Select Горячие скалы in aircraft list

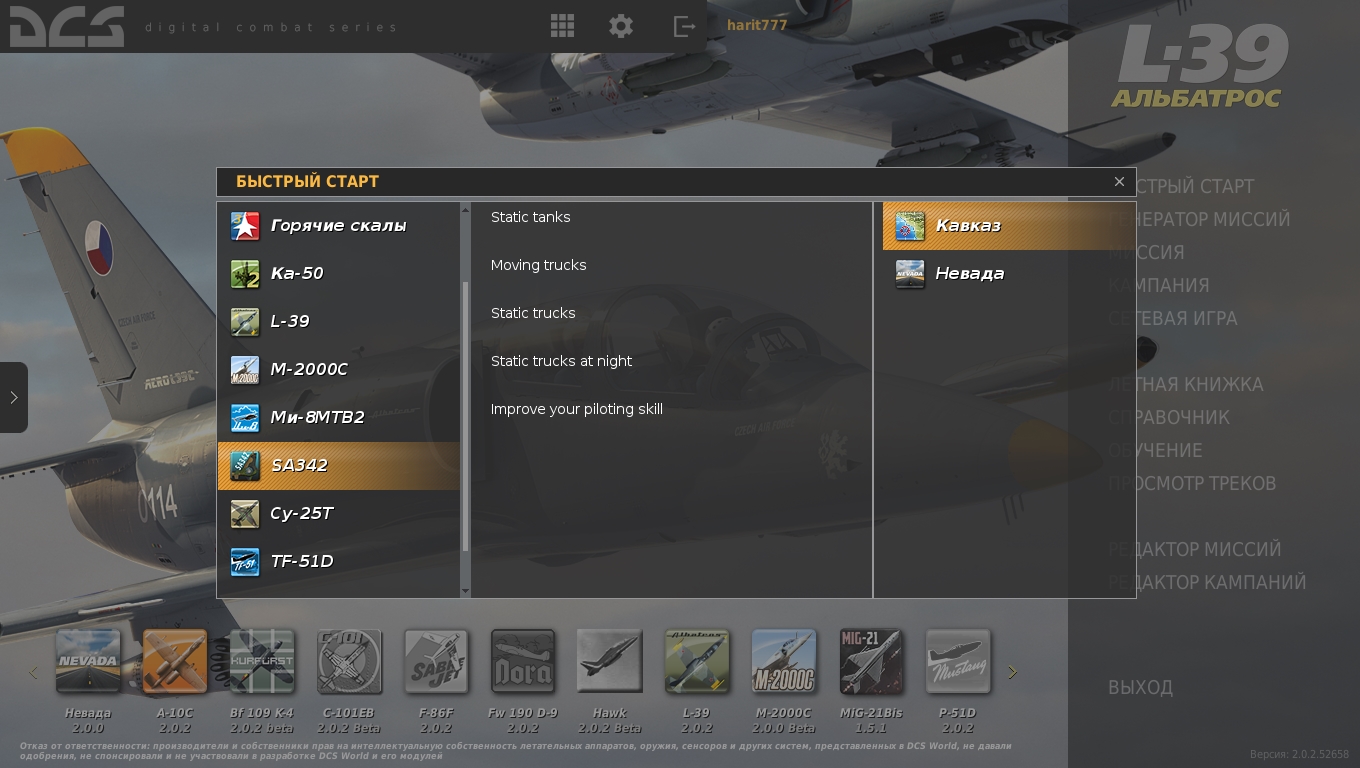coord(339,226)
